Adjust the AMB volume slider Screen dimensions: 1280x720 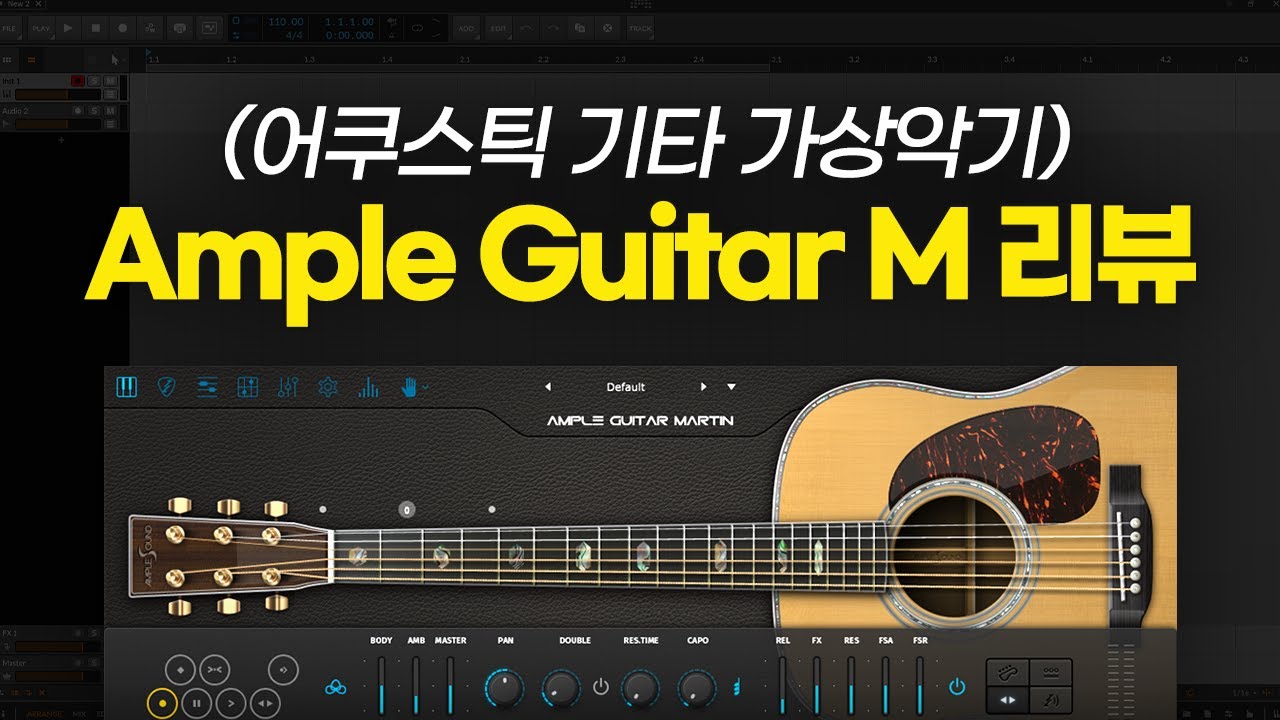[x=416, y=686]
